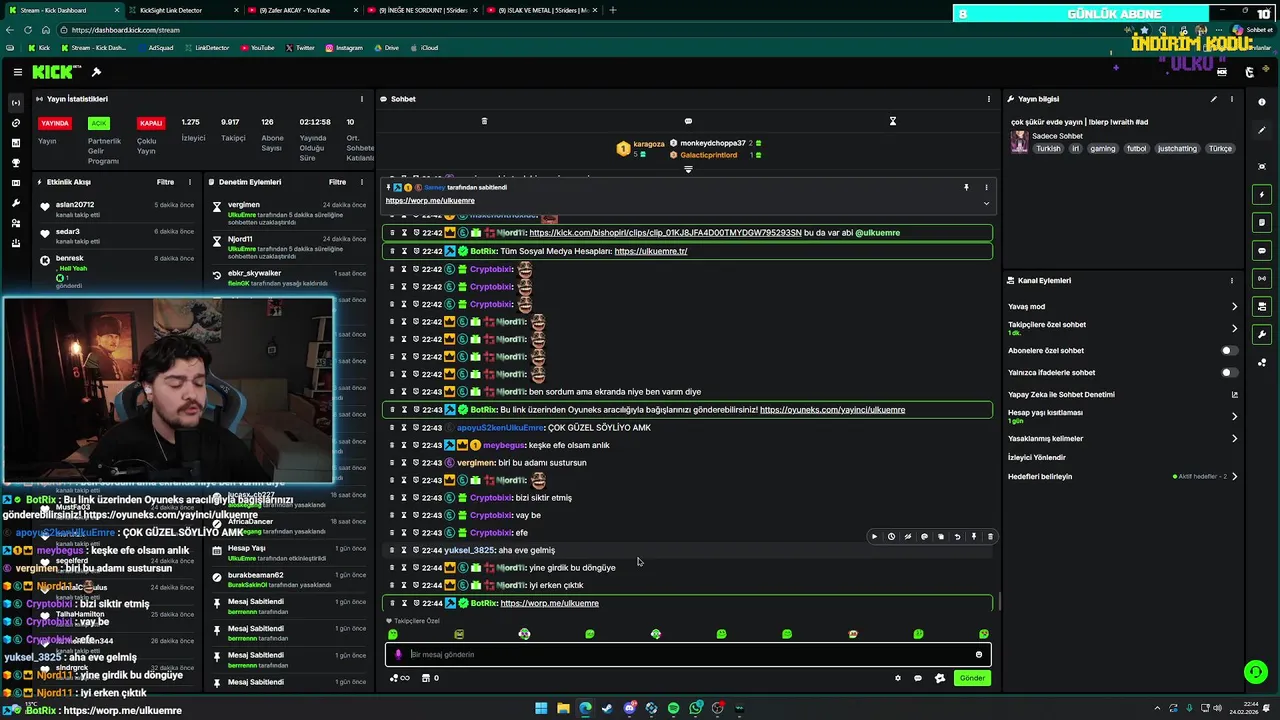Expand Hesap yaşı kısıtlaması settings
The height and width of the screenshot is (720, 1280).
click(1234, 416)
